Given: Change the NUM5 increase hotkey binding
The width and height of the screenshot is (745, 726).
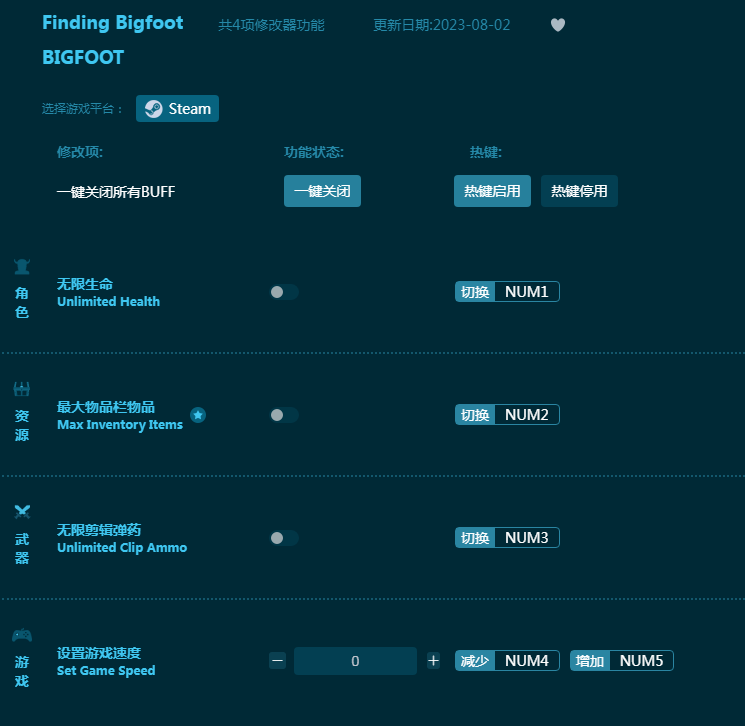Looking at the screenshot, I should (x=641, y=660).
